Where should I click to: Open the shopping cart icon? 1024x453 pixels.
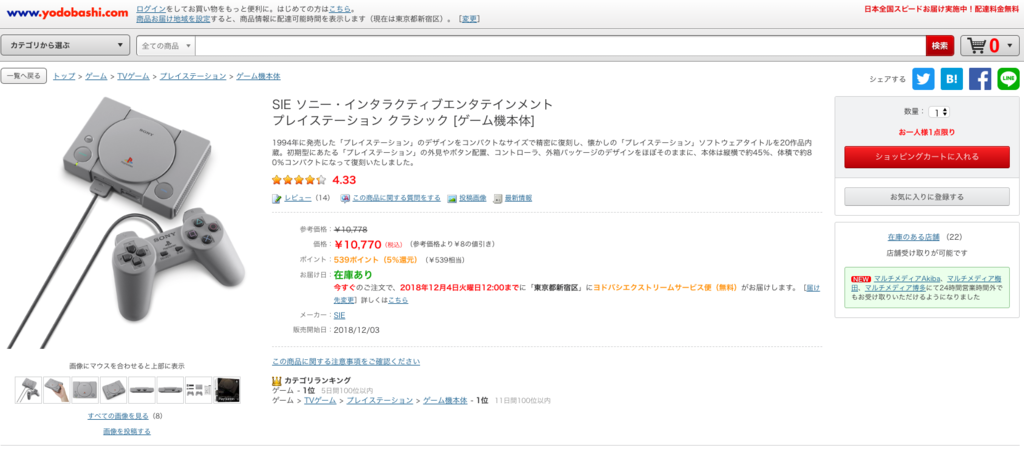[978, 46]
